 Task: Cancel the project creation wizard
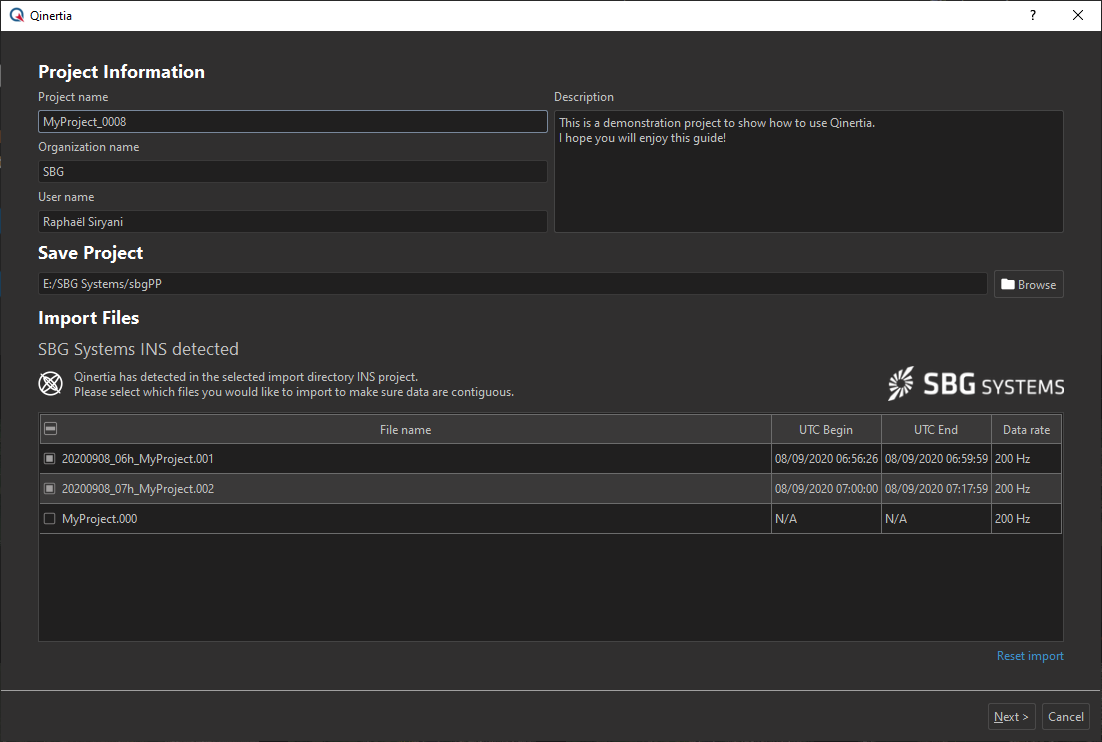(1065, 716)
